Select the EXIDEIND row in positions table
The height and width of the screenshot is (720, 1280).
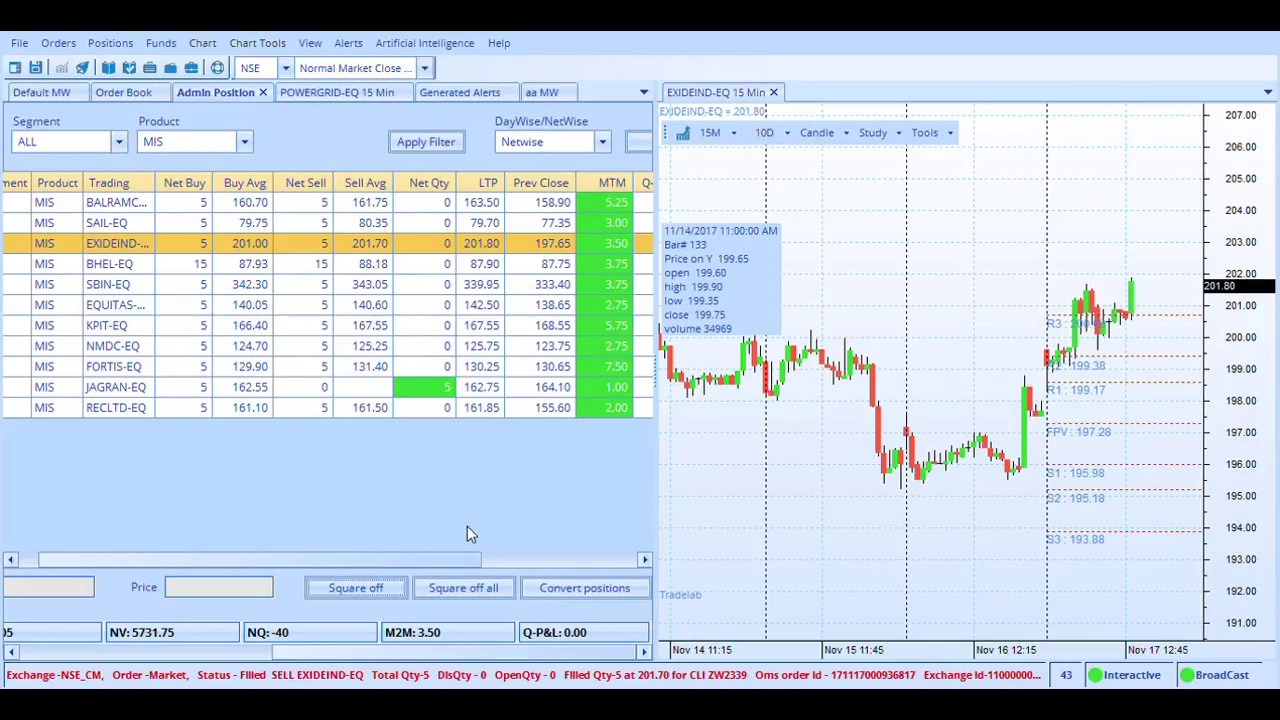[327, 244]
